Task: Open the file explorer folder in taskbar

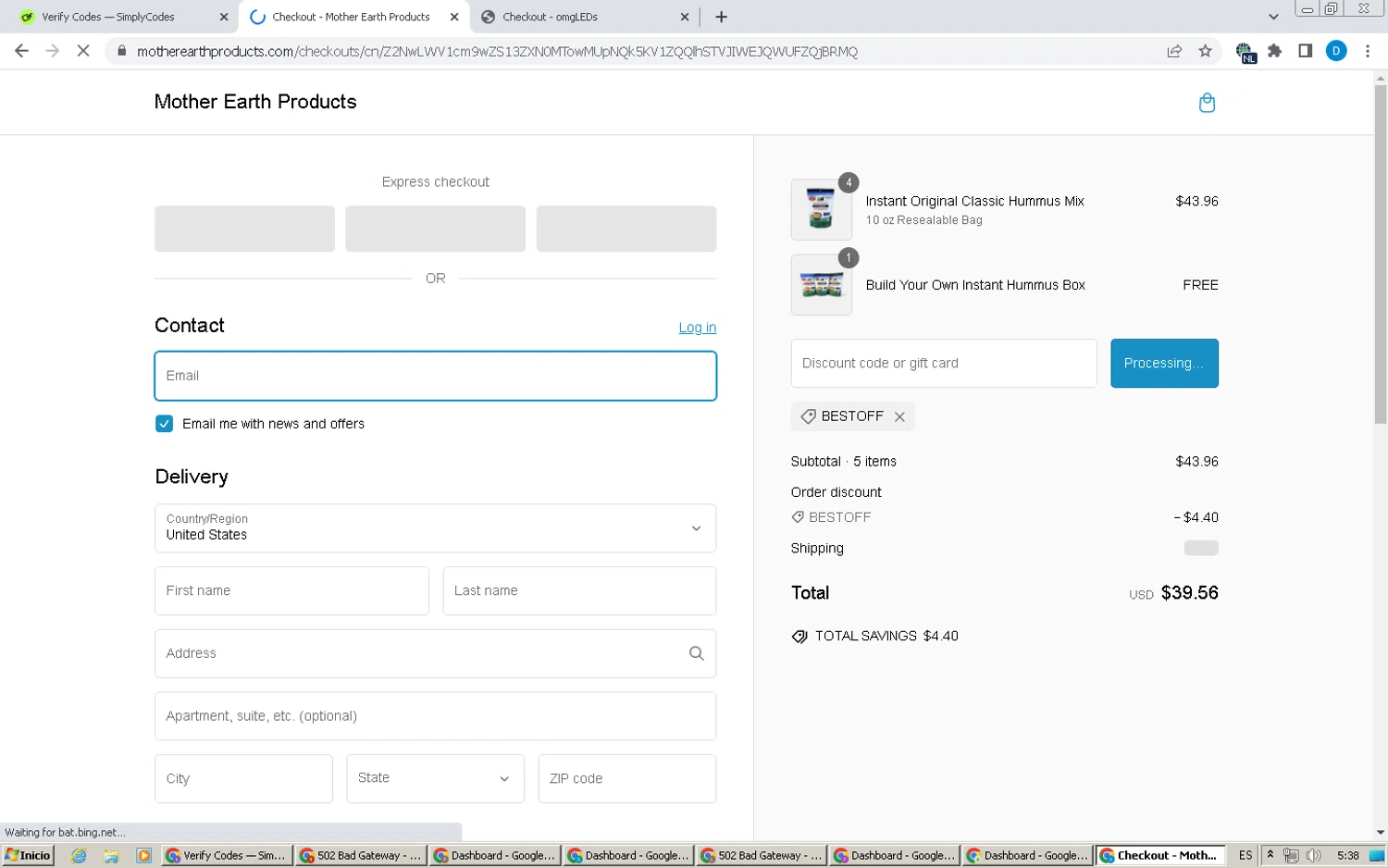Action: [x=111, y=856]
